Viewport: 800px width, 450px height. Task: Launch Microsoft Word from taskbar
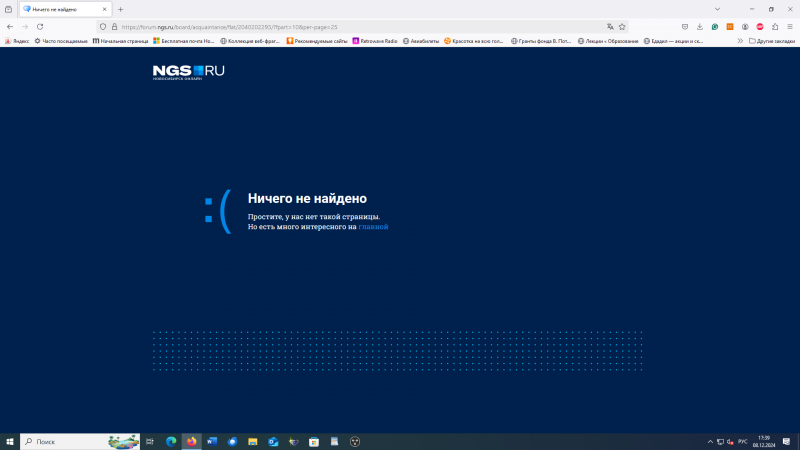tap(212, 441)
